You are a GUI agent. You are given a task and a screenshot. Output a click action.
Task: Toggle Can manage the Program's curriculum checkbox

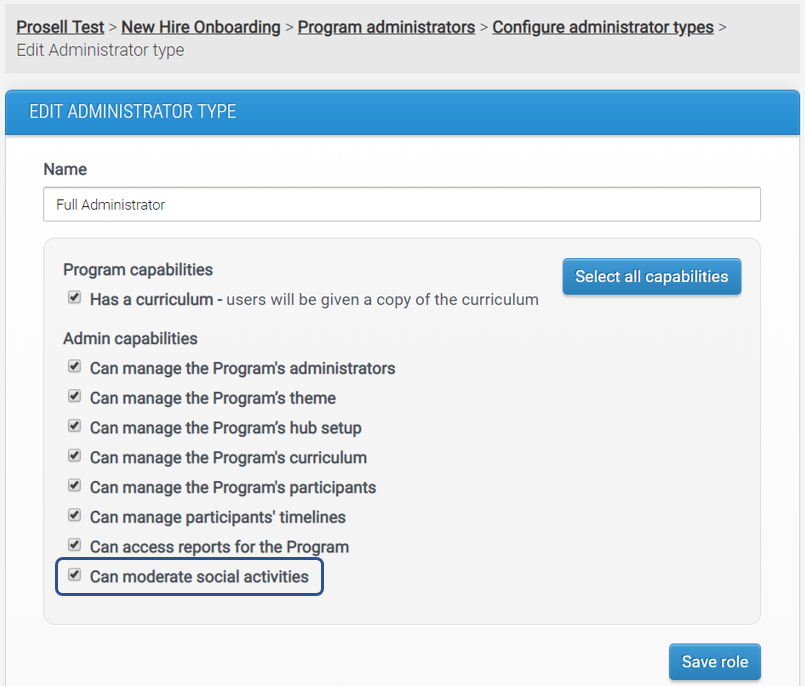(x=74, y=456)
